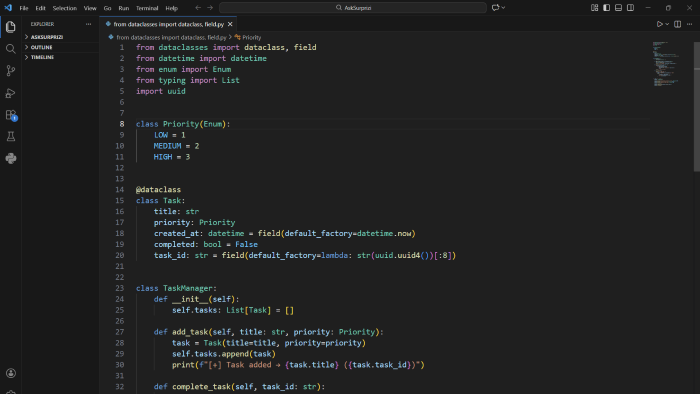This screenshot has height=394, width=700.
Task: Toggle the bottom panel layout button
Action: click(618, 8)
